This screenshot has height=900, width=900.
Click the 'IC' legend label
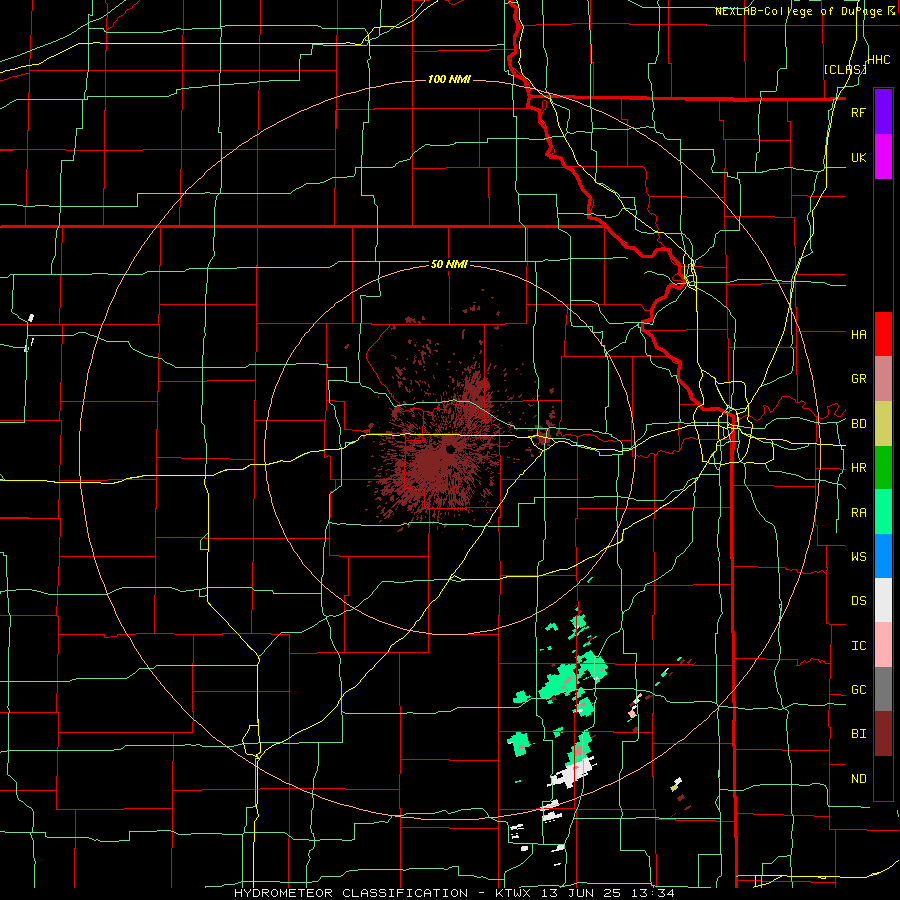click(x=858, y=646)
